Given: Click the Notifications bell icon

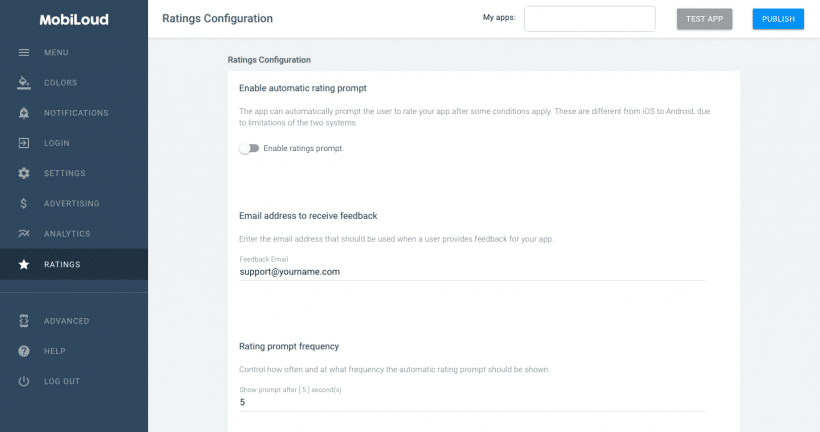Looking at the screenshot, I should pos(24,113).
